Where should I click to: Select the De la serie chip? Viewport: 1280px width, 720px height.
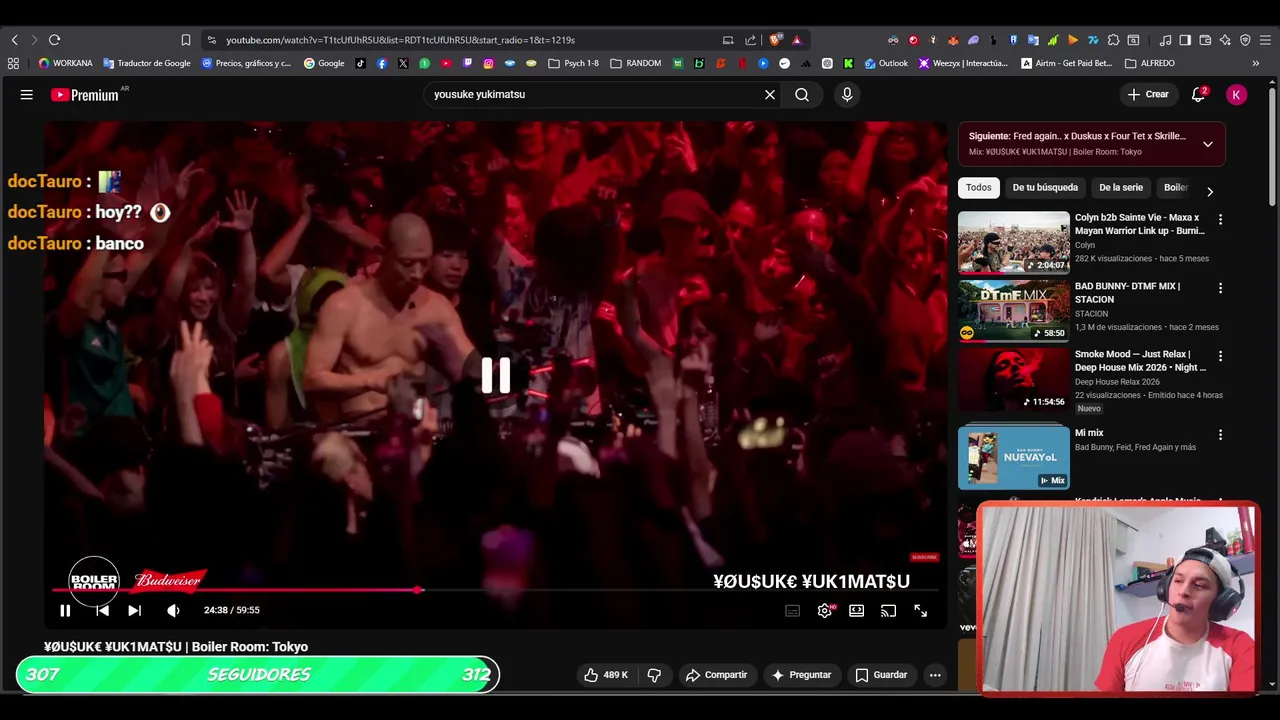pos(1121,188)
